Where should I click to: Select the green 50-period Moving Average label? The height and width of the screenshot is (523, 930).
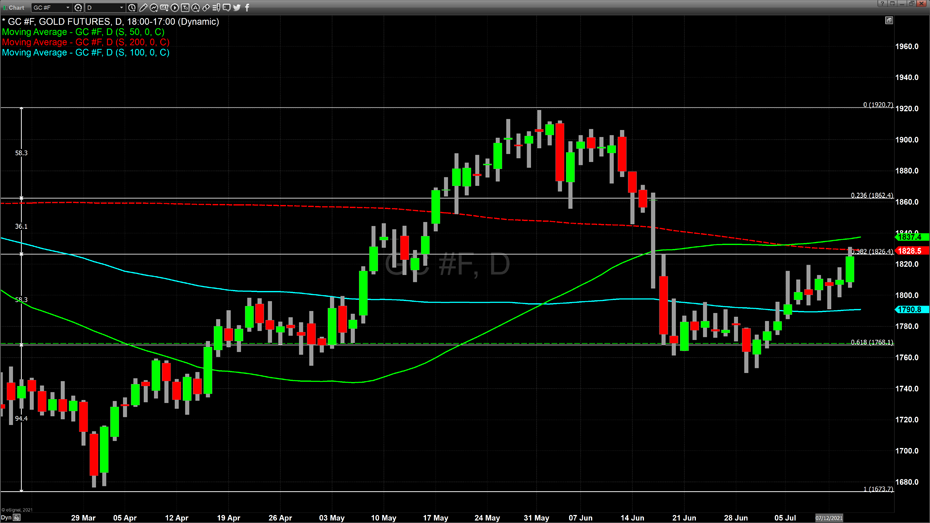coord(82,32)
